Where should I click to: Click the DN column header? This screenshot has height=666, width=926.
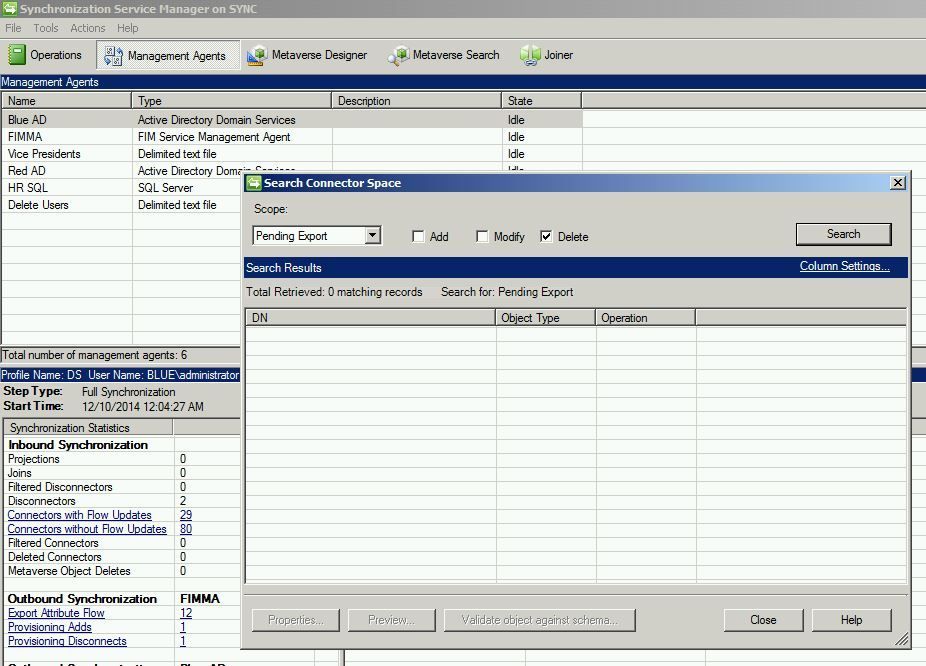[x=371, y=318]
